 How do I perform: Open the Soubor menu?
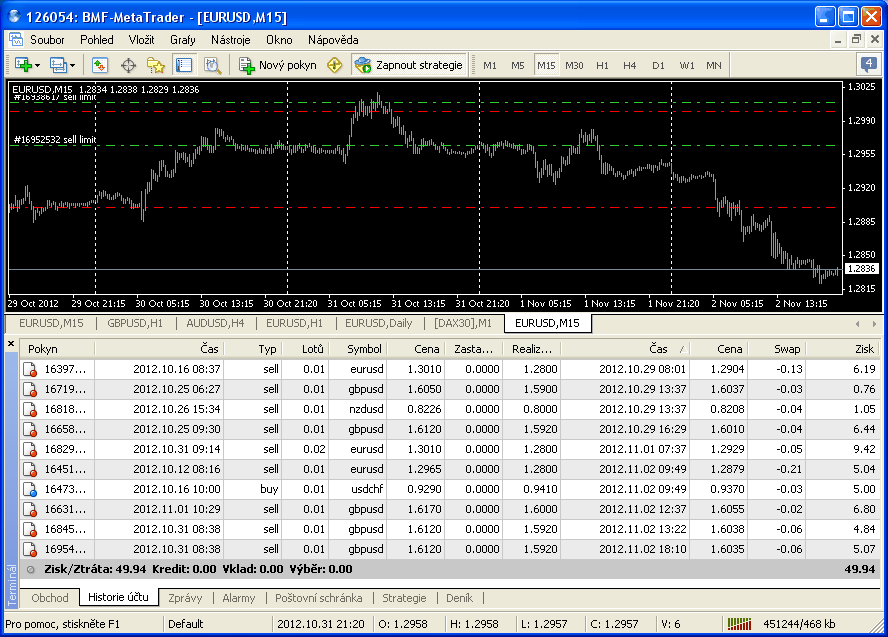(47, 40)
